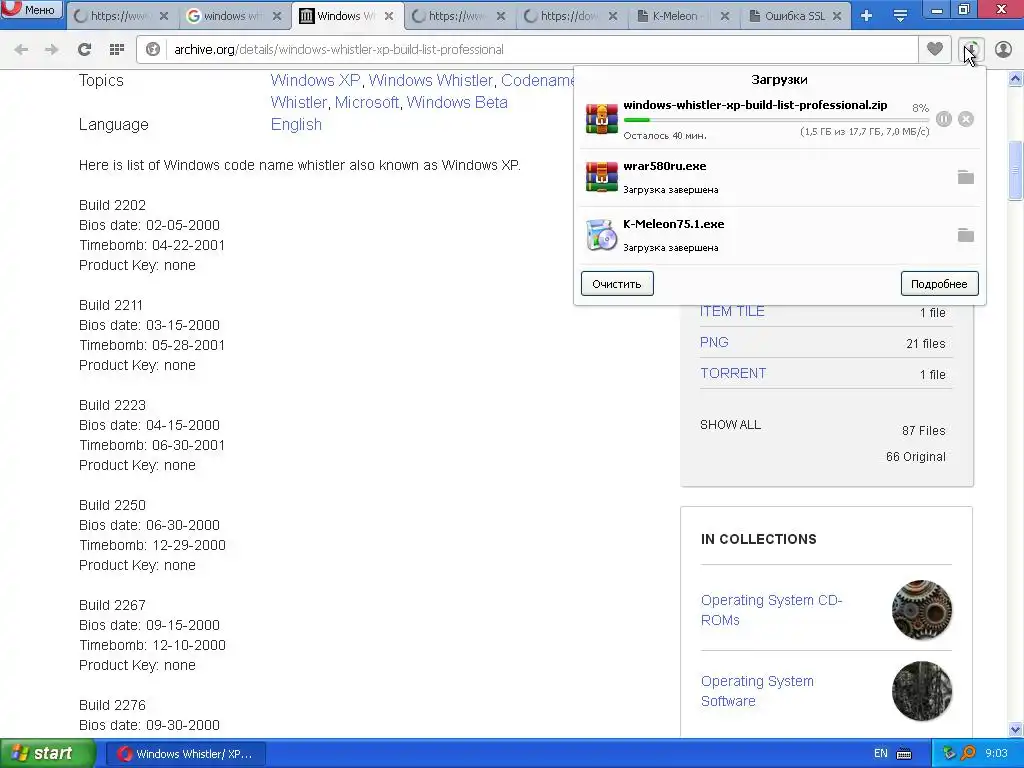The image size is (1024, 768).
Task: Open the Speed Dial grid icon
Action: point(117,50)
